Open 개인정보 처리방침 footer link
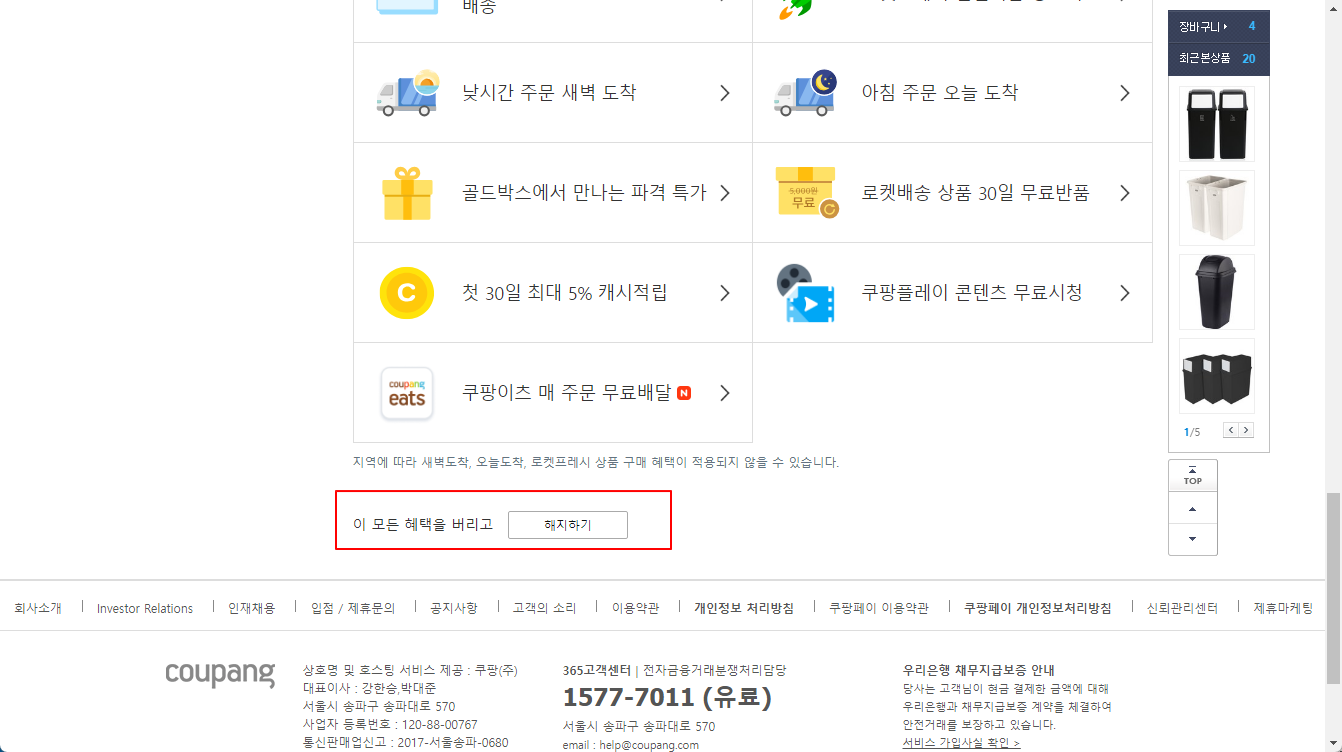 tap(744, 608)
